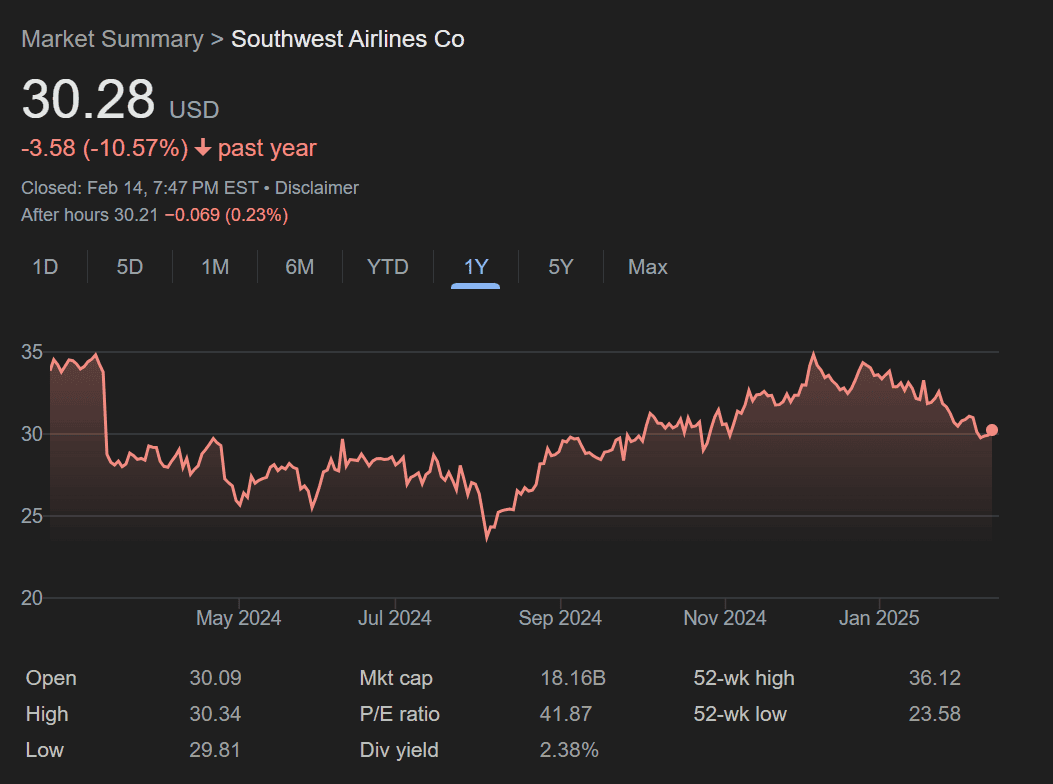View the 5Y price history
The height and width of the screenshot is (784, 1053).
tap(561, 267)
